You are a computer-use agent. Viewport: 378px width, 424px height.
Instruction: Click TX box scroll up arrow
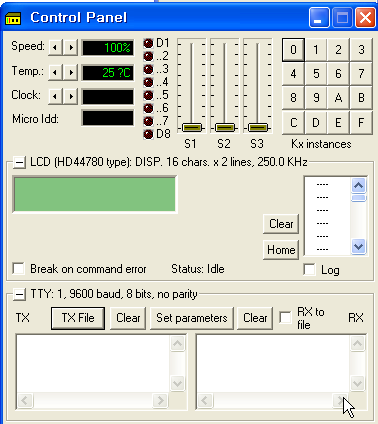pos(177,343)
